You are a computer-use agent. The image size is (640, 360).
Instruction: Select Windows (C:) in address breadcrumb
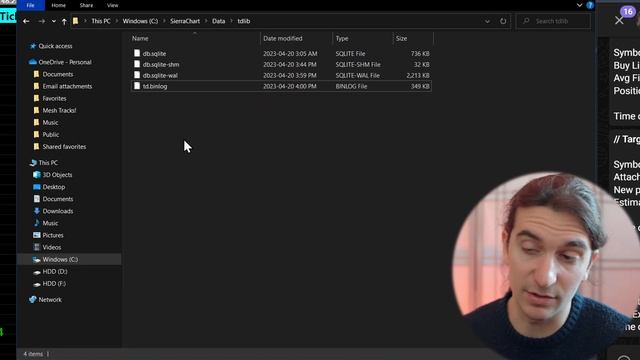click(140, 21)
